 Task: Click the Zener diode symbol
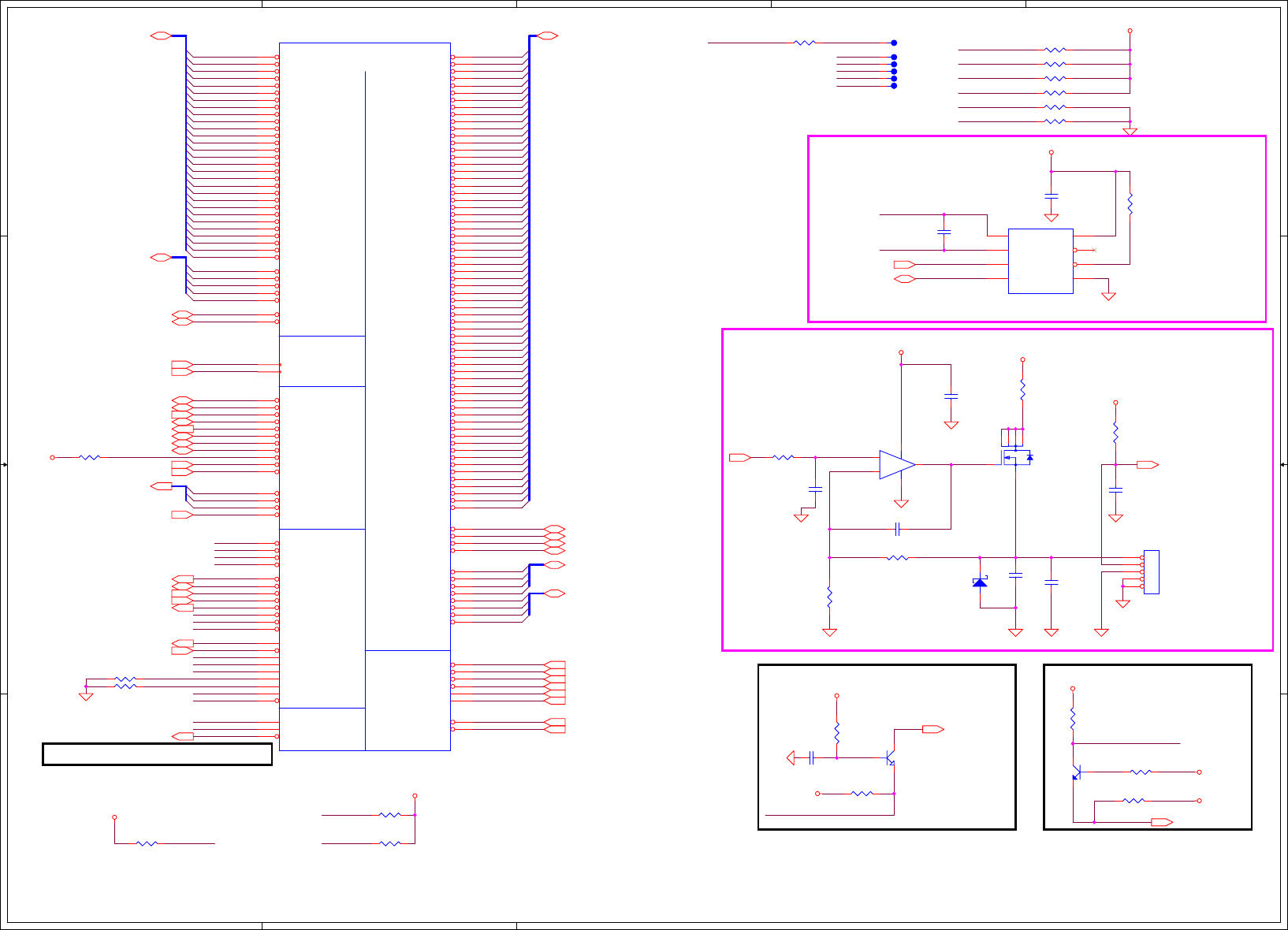[x=980, y=582]
